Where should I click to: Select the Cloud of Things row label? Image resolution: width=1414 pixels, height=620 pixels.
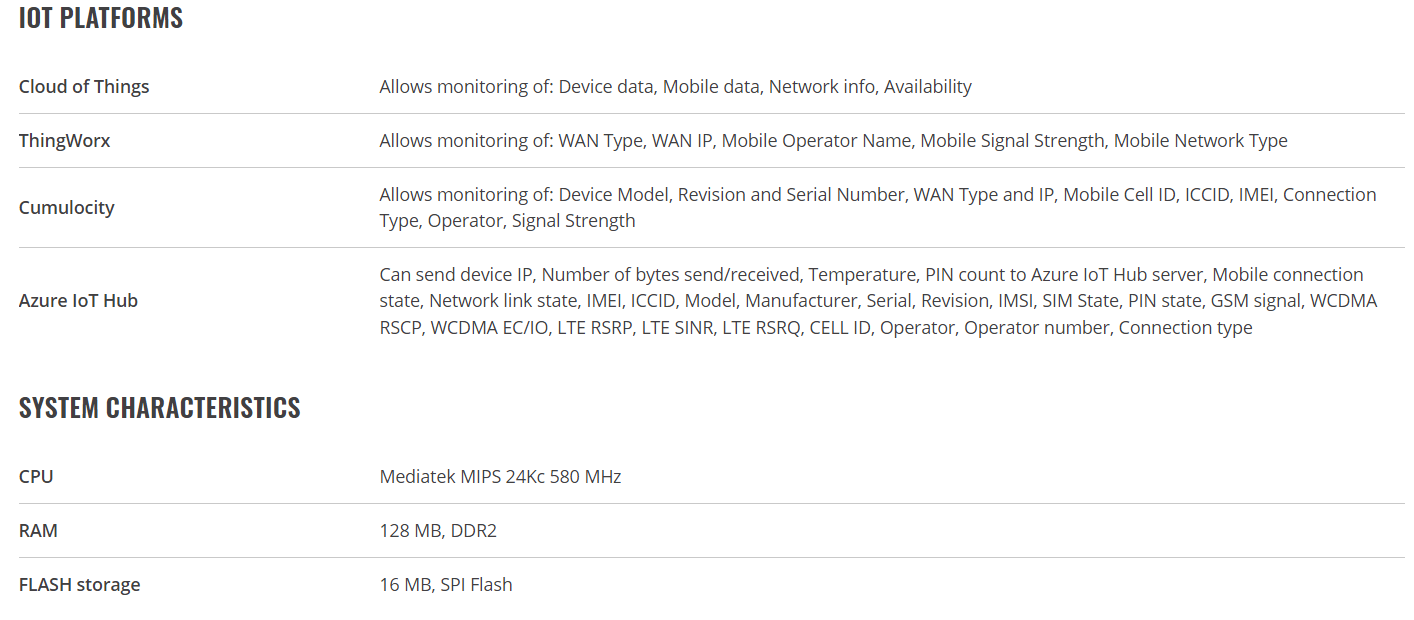point(84,87)
